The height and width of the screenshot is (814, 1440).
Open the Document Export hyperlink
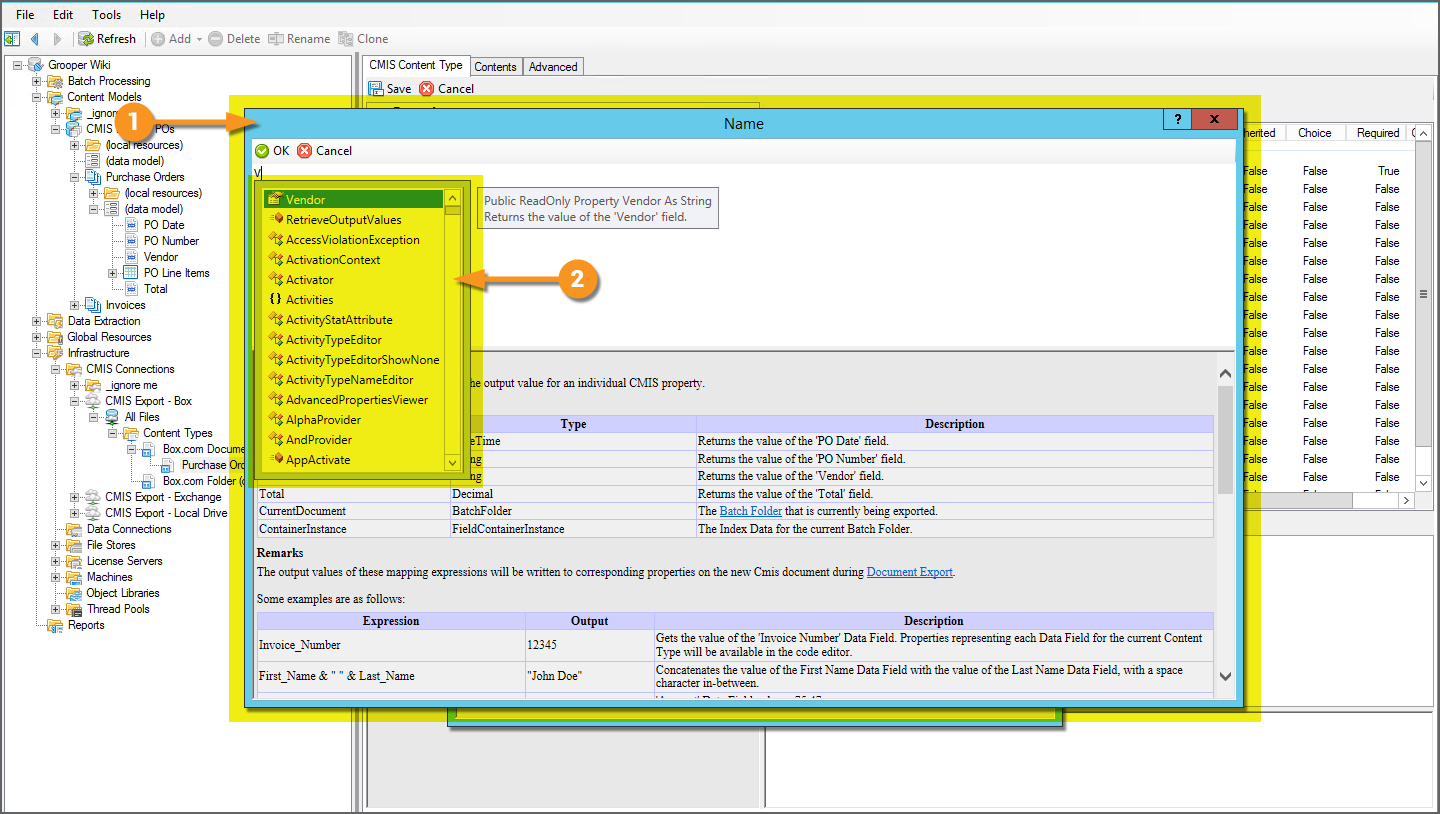909,572
